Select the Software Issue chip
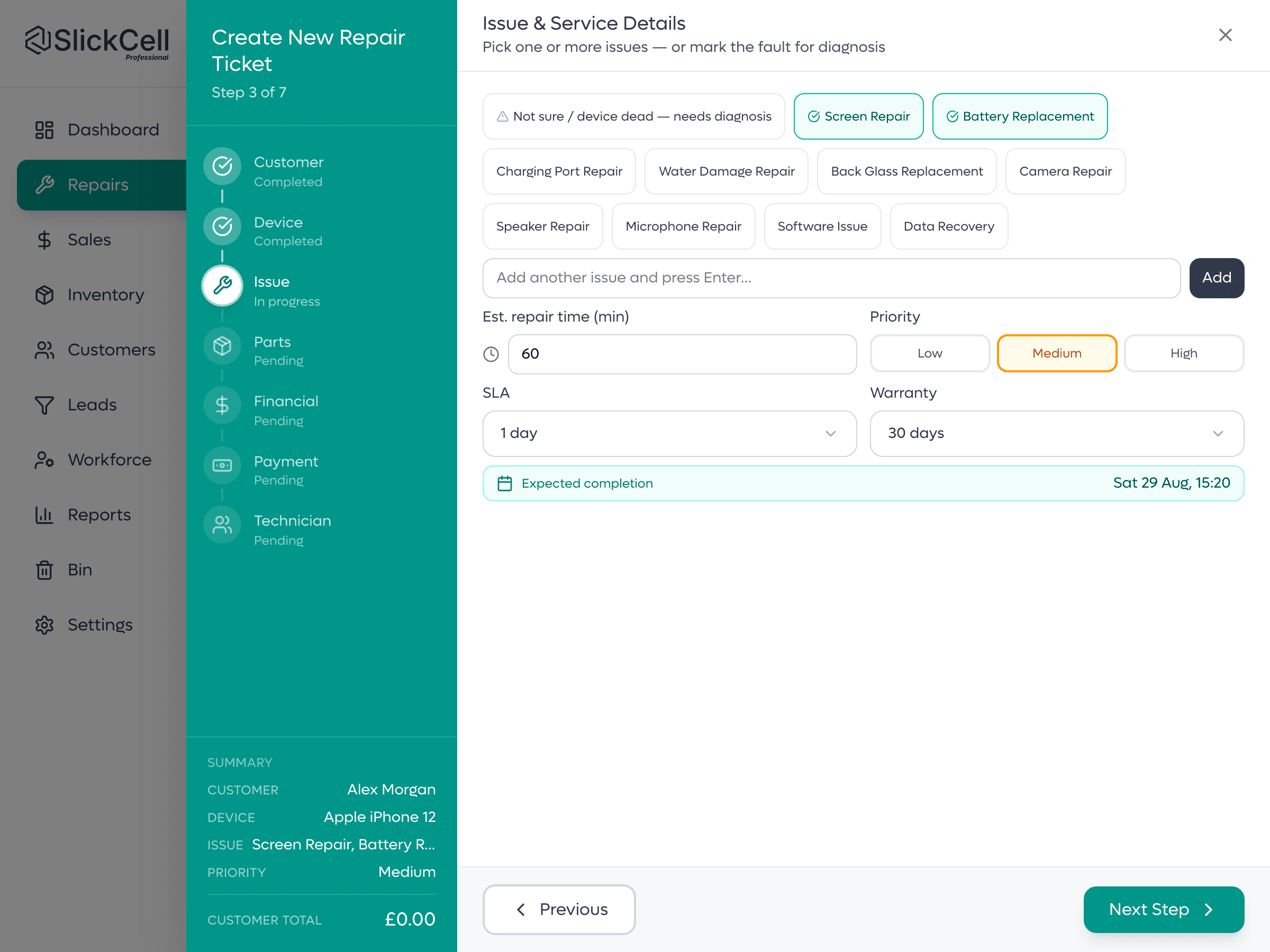Image resolution: width=1270 pixels, height=952 pixels. pos(822,227)
